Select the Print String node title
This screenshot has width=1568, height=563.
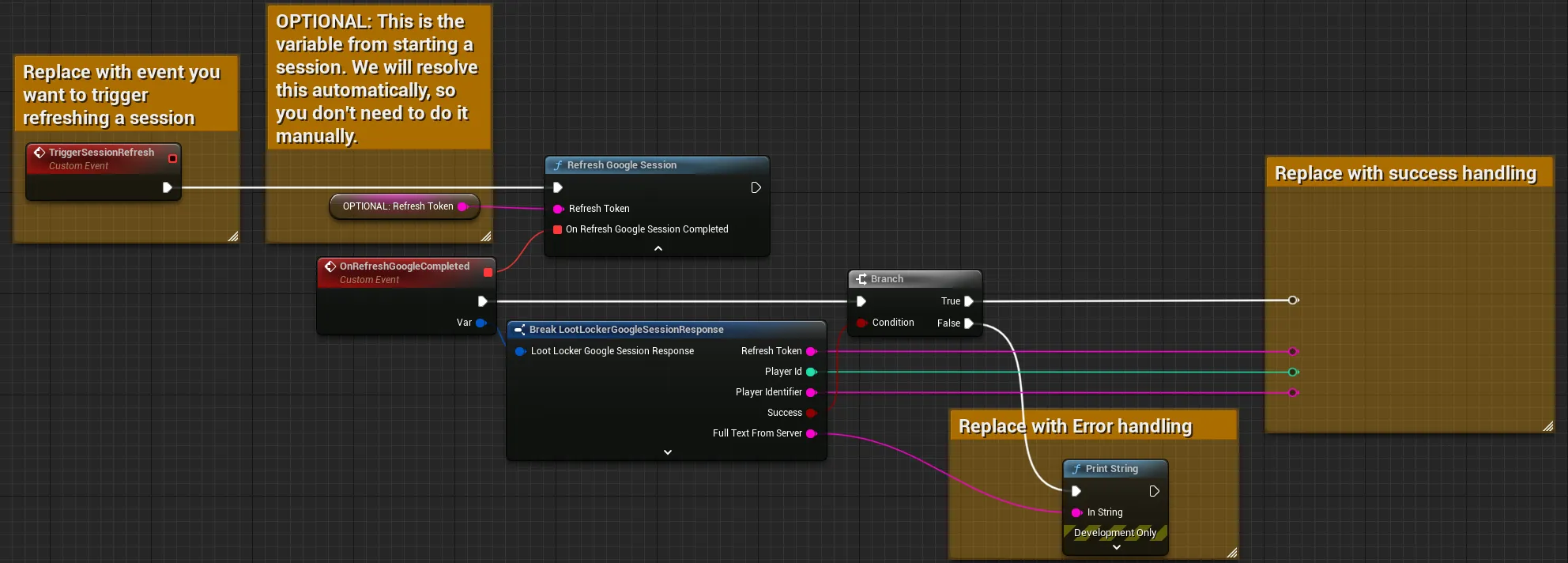1112,469
